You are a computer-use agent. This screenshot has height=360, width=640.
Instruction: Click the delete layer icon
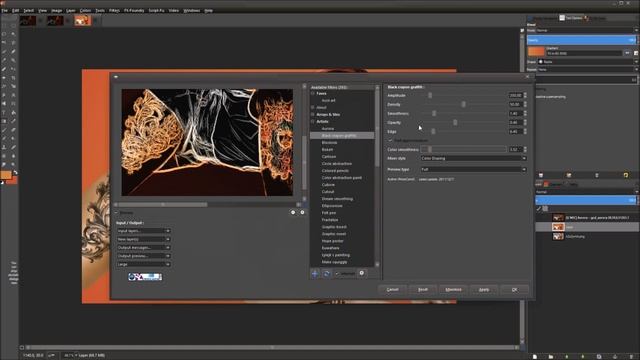click(x=631, y=356)
